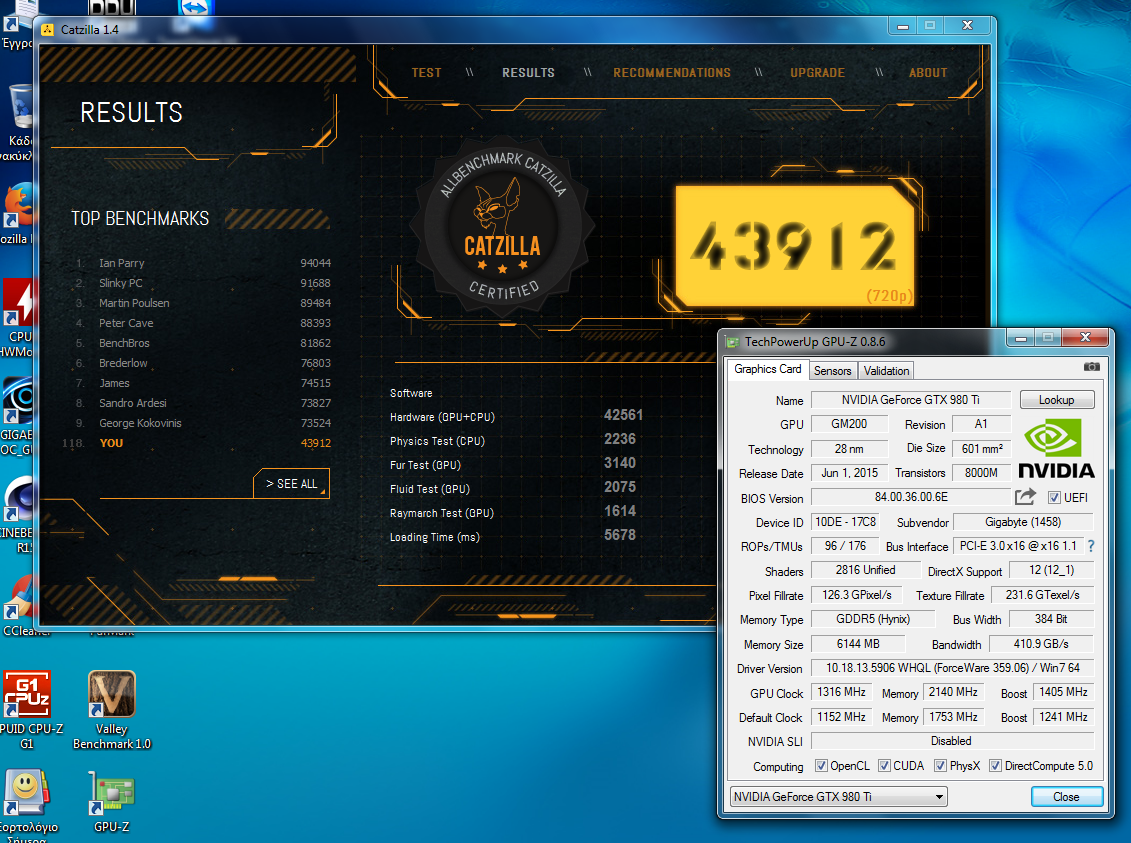This screenshot has width=1131, height=843.
Task: Switch to the Validation tab in GPU-Z
Action: [886, 371]
